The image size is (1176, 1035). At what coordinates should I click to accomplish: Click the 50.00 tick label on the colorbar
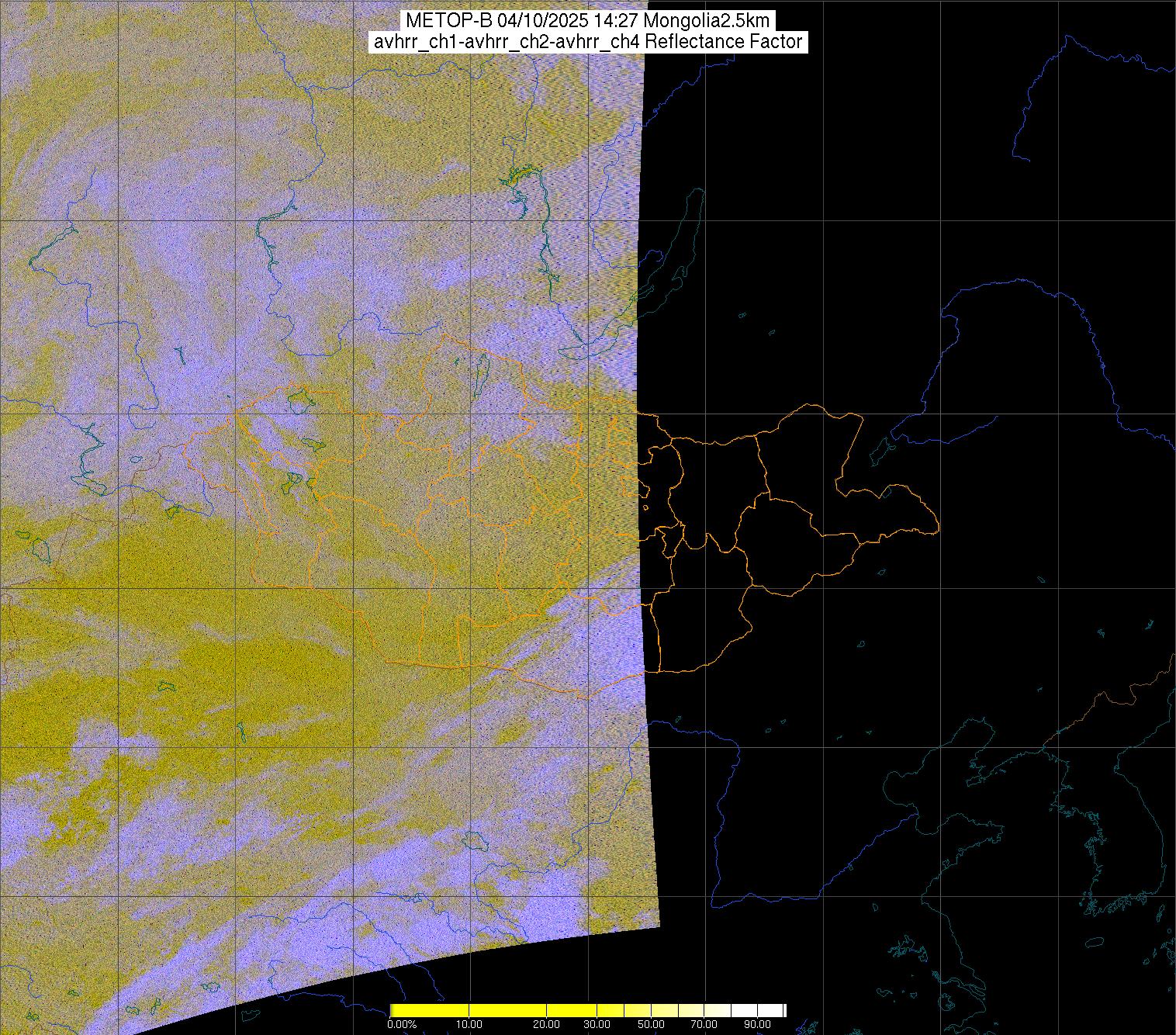click(x=652, y=1025)
